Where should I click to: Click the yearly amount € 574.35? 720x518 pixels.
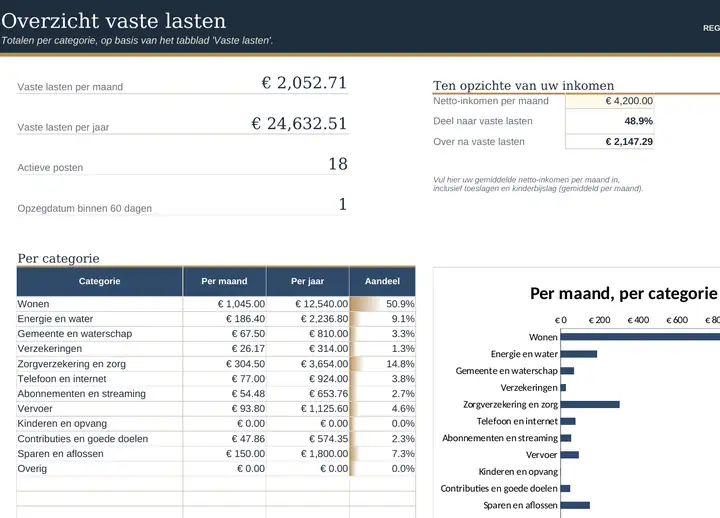coord(307,439)
